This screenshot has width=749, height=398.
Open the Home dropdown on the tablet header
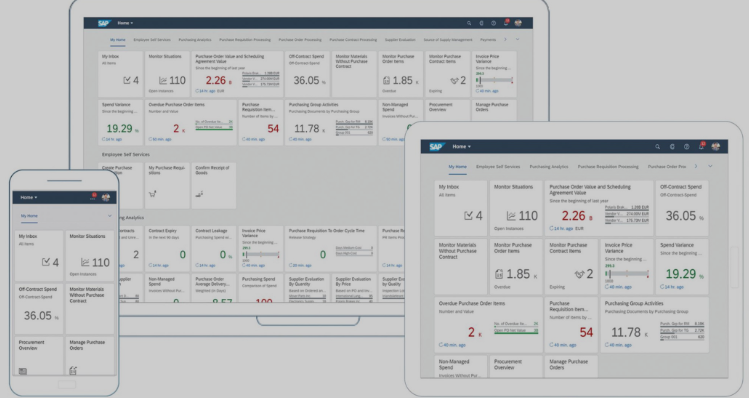(x=461, y=147)
